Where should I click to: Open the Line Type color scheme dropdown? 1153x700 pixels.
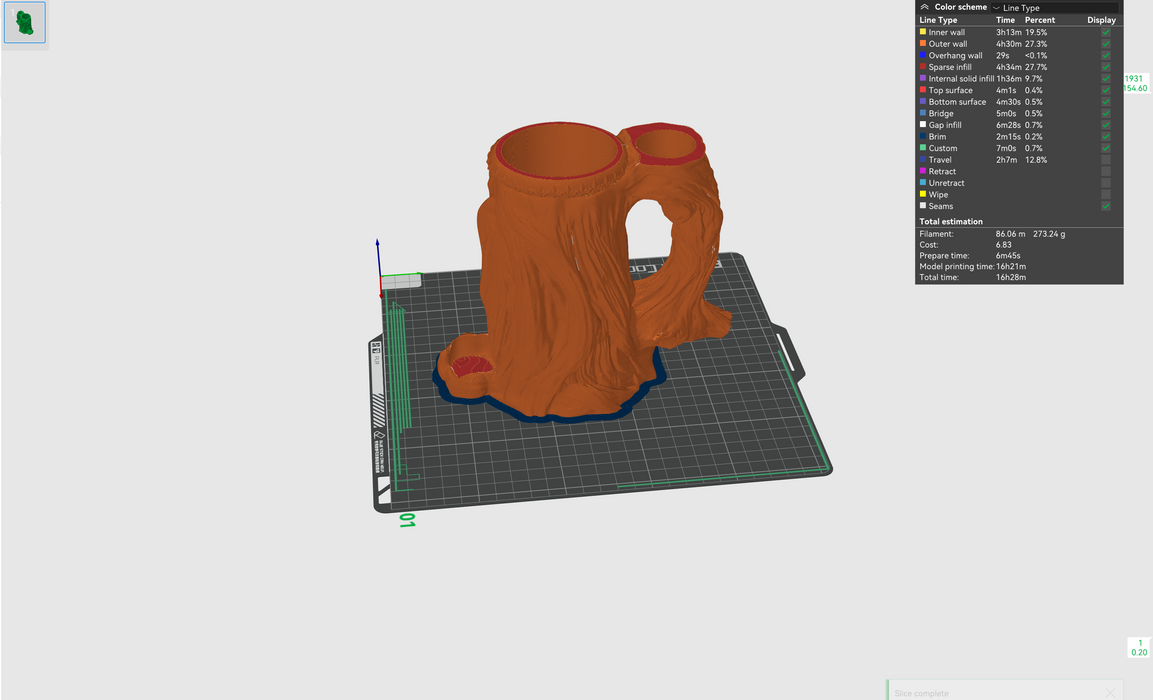point(1050,8)
